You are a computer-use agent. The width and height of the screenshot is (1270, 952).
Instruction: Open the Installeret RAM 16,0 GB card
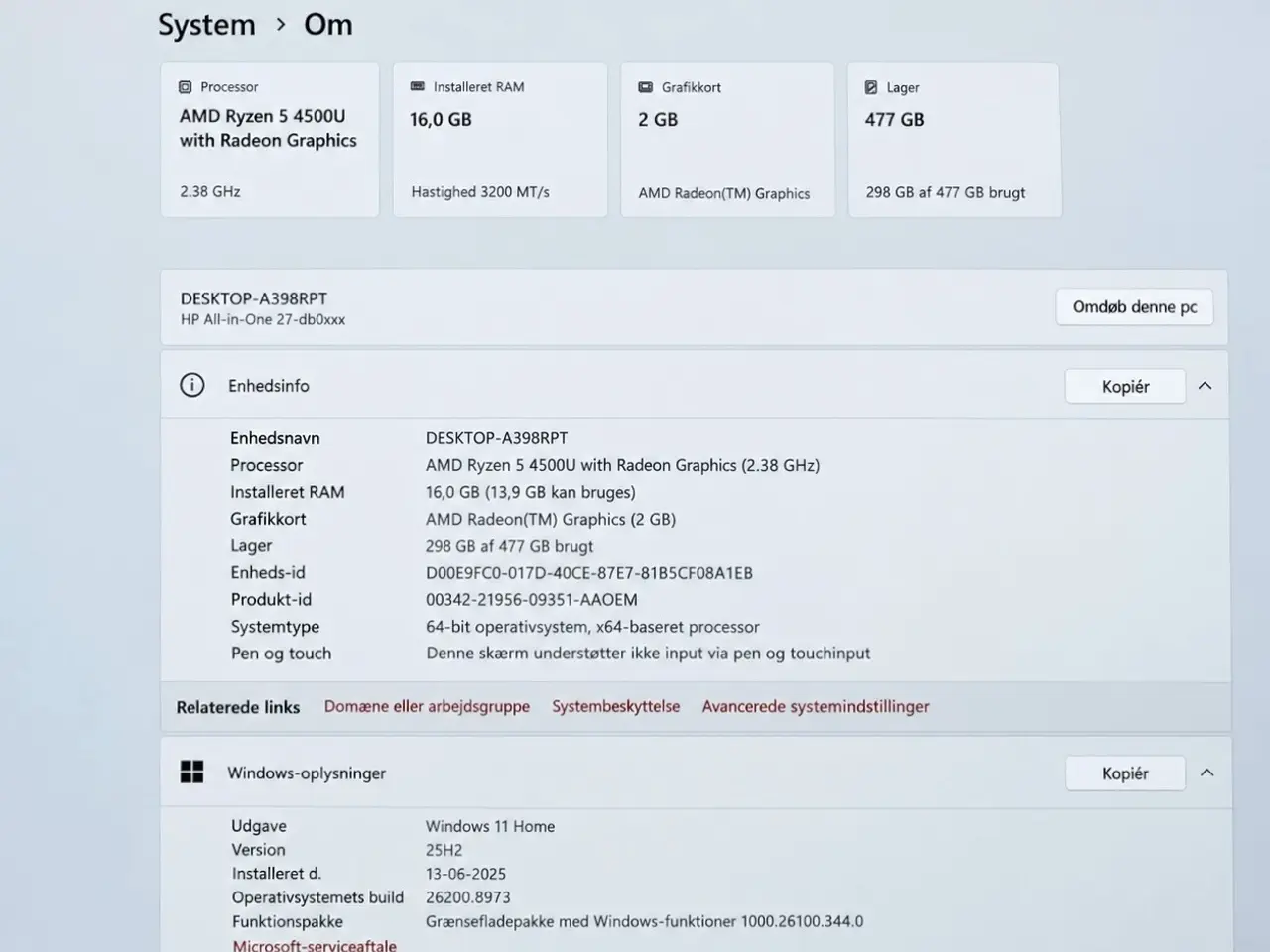coord(500,140)
